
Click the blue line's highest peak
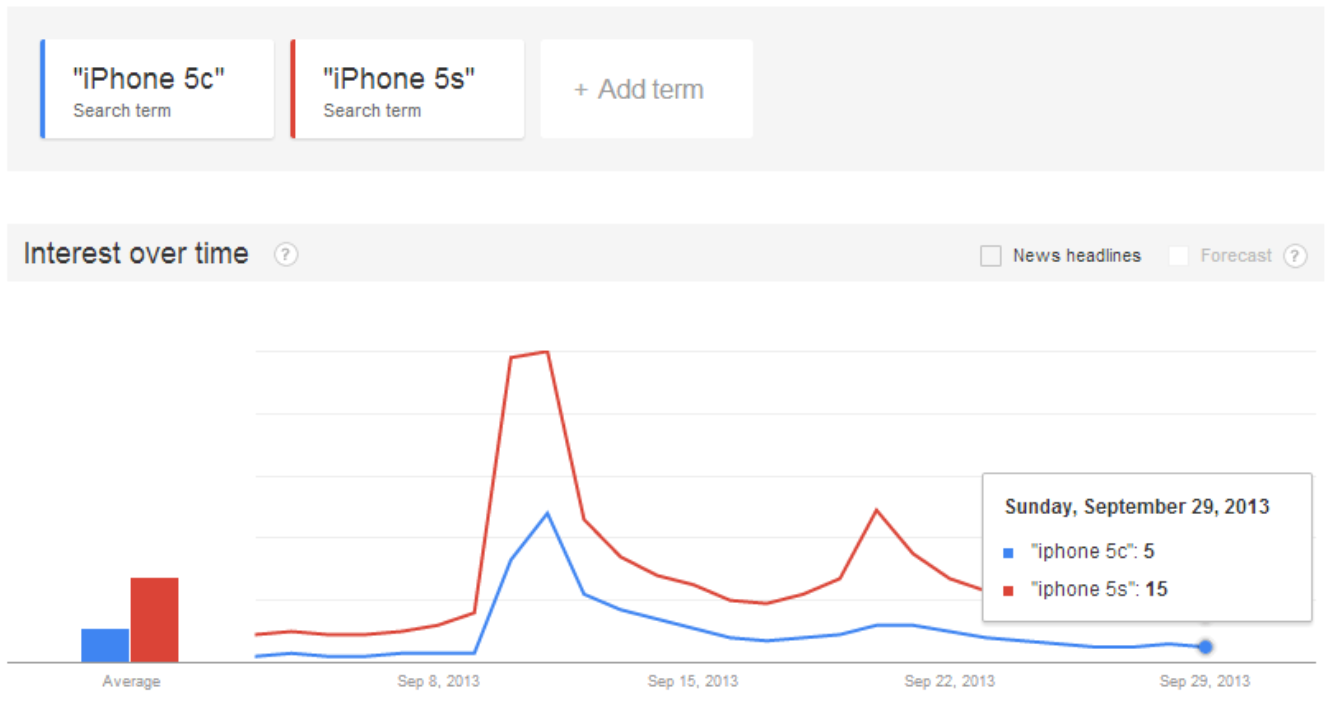pos(547,513)
